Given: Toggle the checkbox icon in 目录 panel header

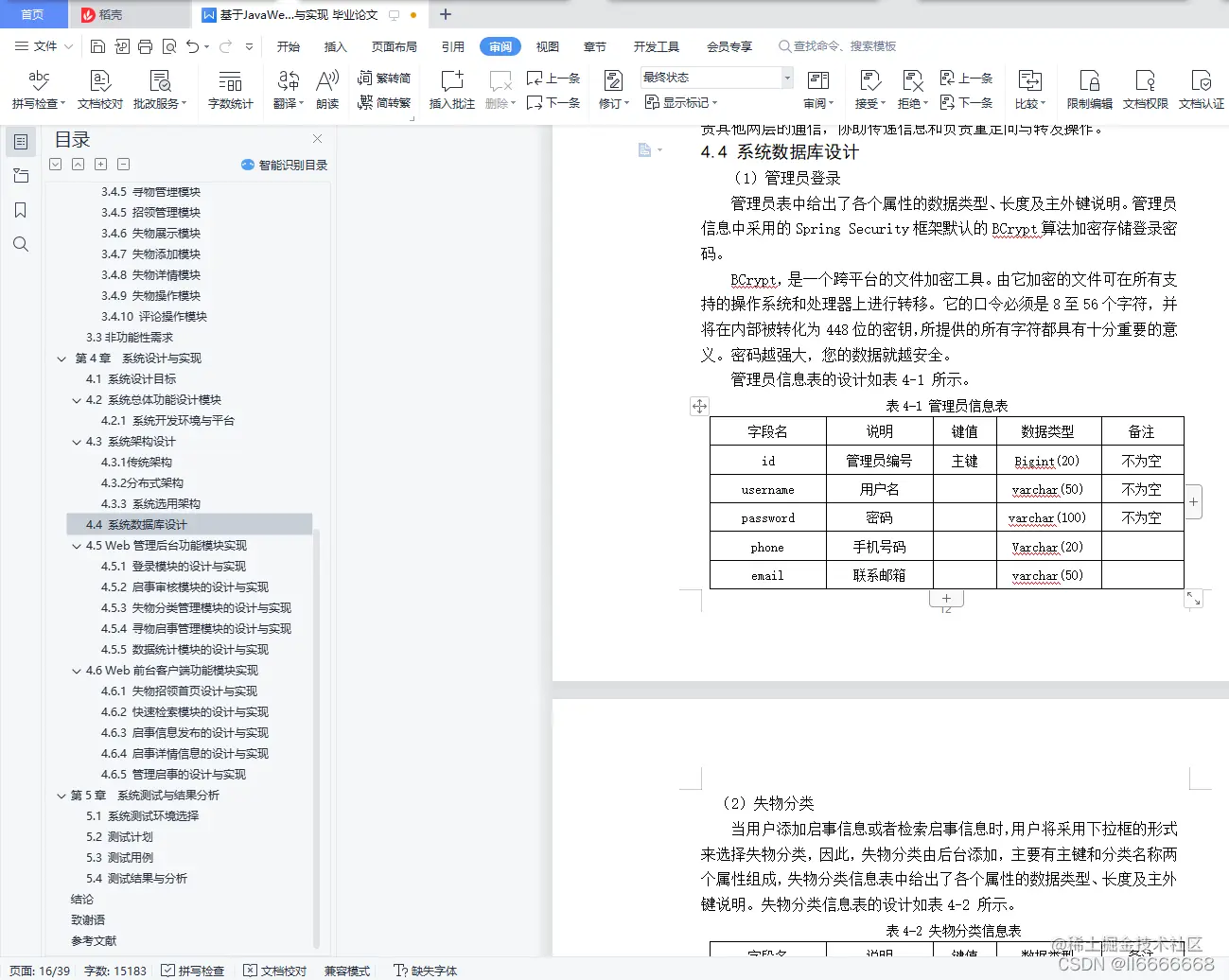Looking at the screenshot, I should (54, 164).
